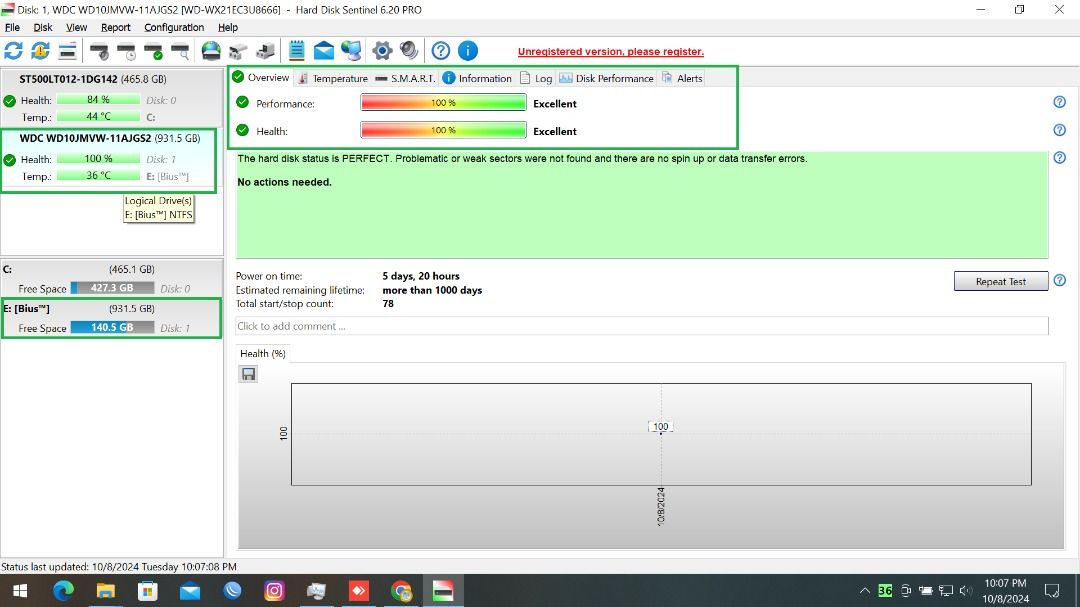The height and width of the screenshot is (607, 1080).
Task: Open File Explorer from the taskbar
Action: point(105,590)
